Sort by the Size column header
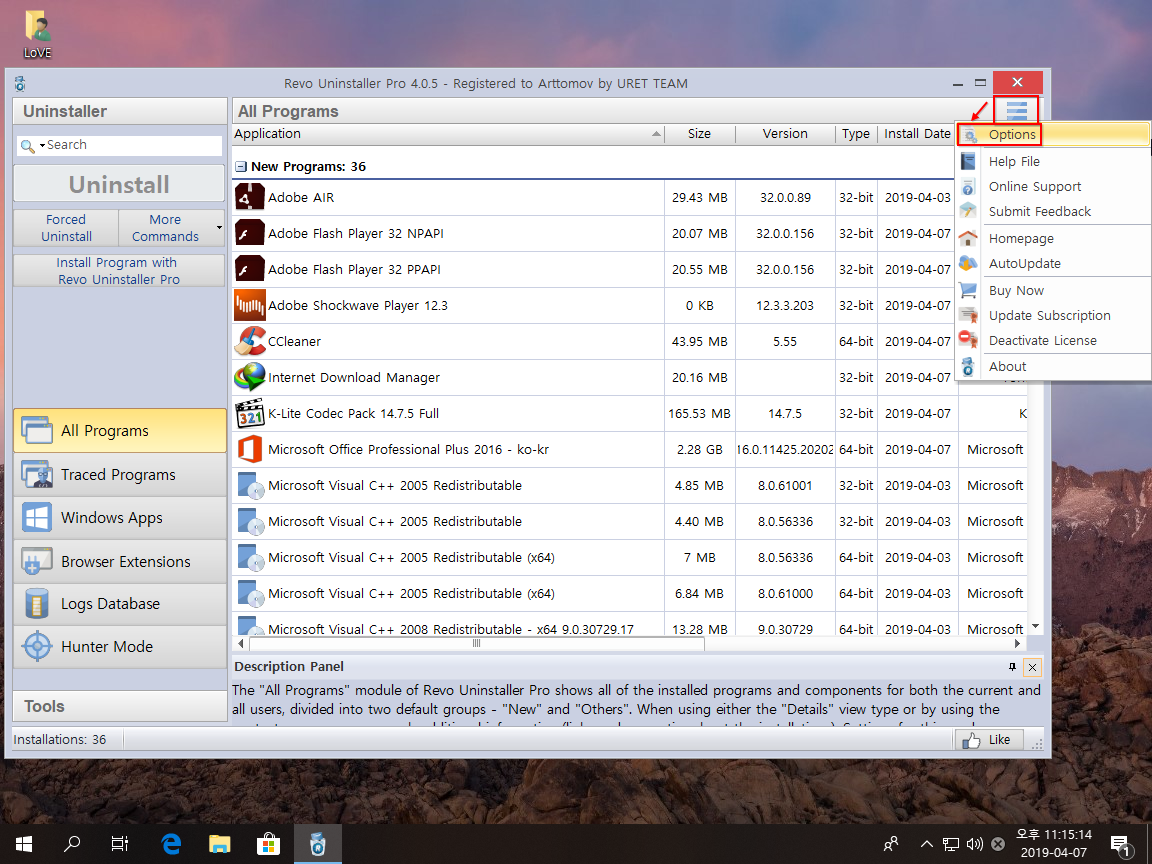 click(699, 134)
